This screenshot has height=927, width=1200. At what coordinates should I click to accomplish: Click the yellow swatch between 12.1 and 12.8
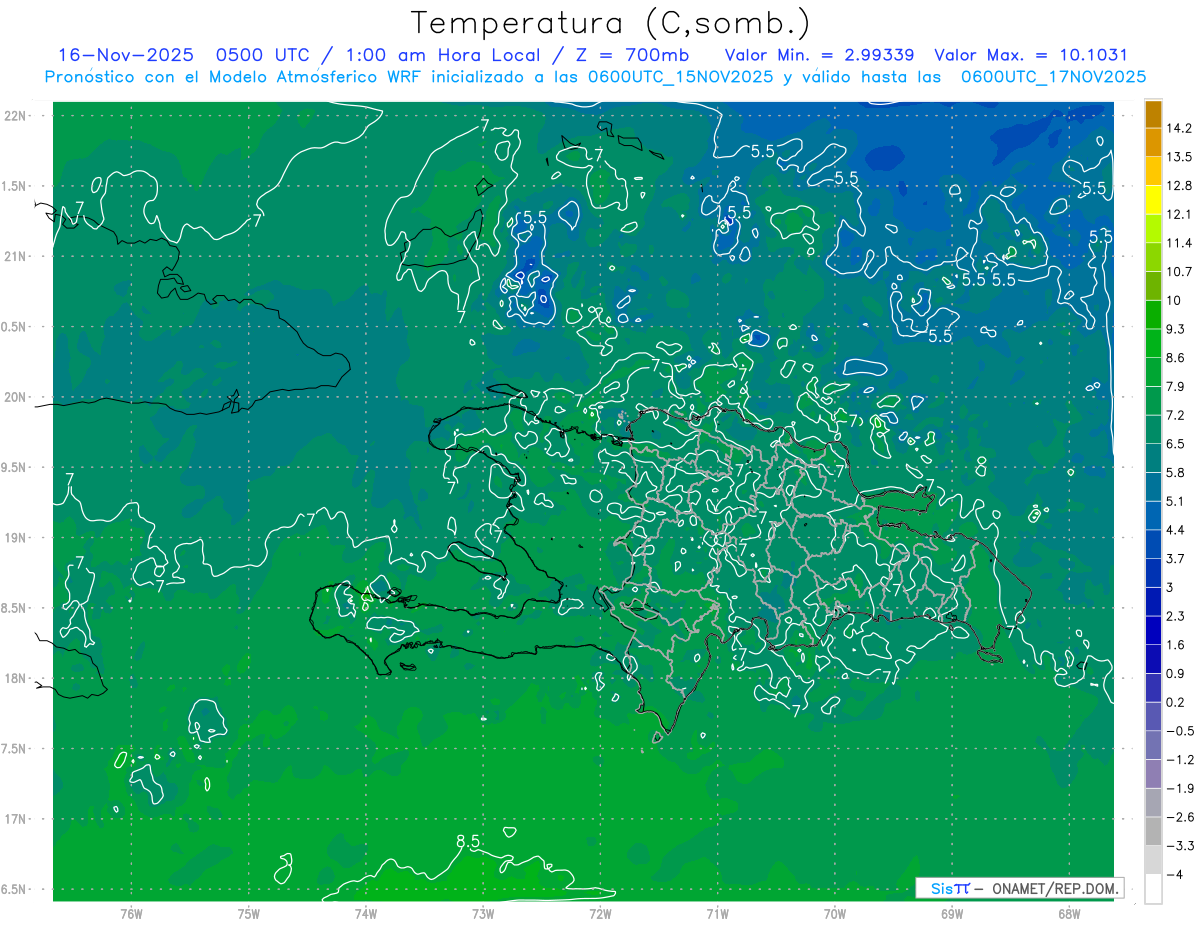coord(1153,199)
